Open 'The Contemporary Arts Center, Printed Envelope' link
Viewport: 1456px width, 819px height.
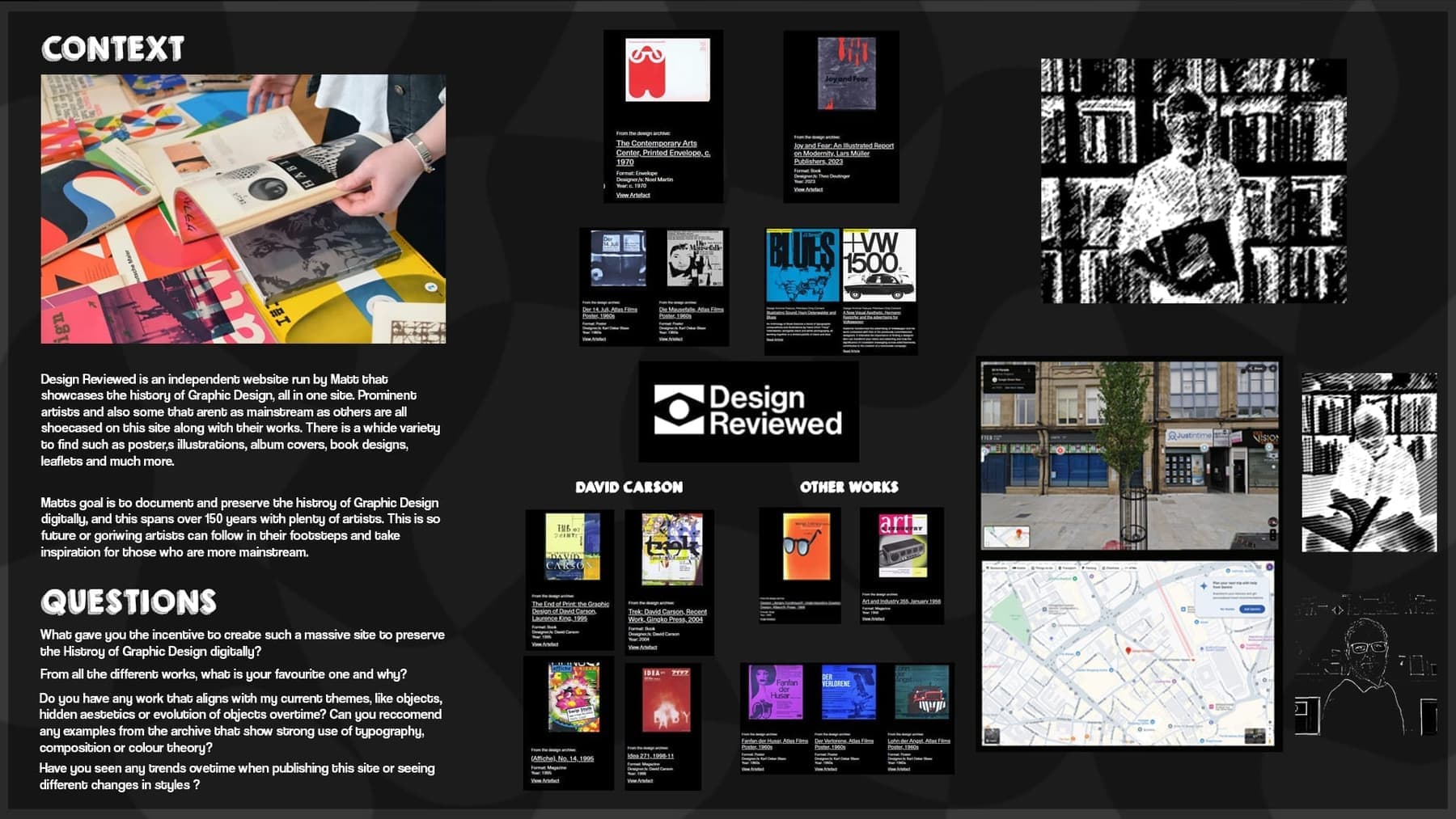pyautogui.click(x=662, y=153)
